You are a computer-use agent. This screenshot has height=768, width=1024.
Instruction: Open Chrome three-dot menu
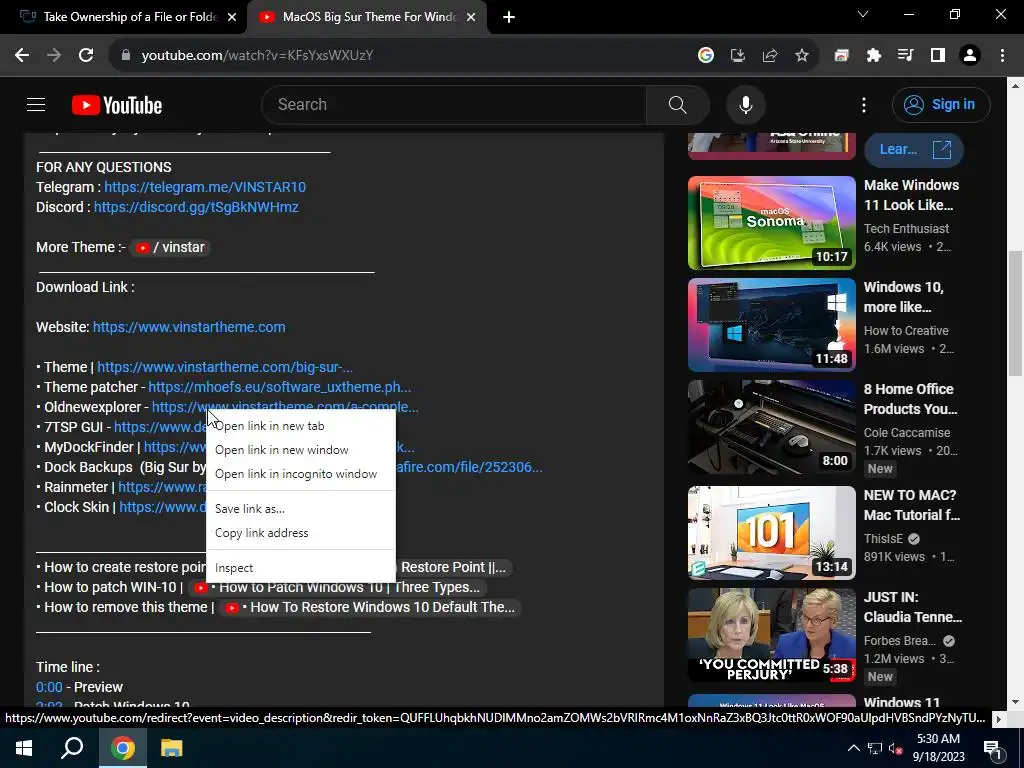(1002, 56)
